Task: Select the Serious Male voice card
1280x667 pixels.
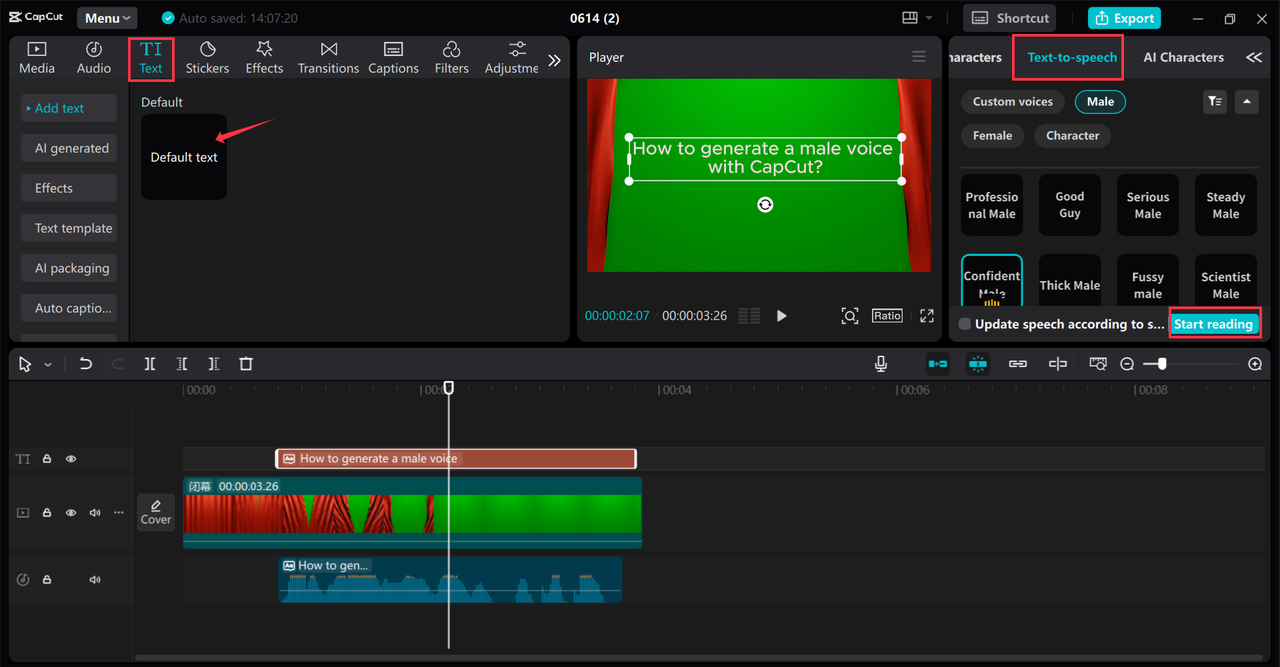Action: 1148,205
